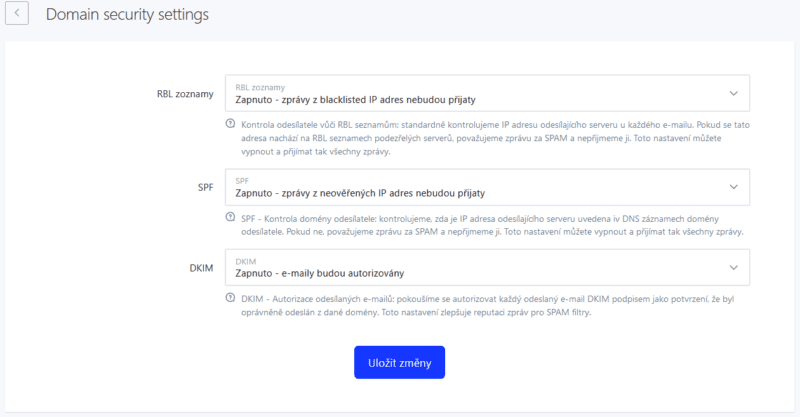Click 'Zapnuto - zprávy z blacklisted IP' value
This screenshot has width=800, height=417.
click(x=355, y=100)
